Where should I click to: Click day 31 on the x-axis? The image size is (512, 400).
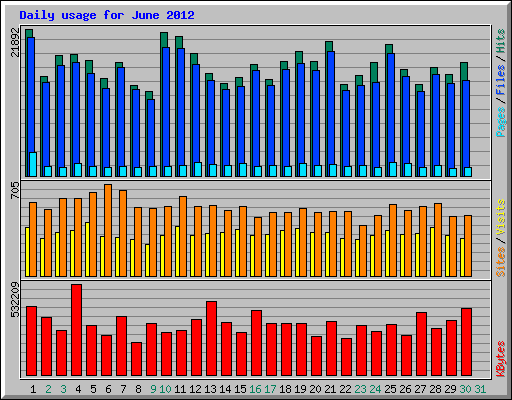click(480, 389)
